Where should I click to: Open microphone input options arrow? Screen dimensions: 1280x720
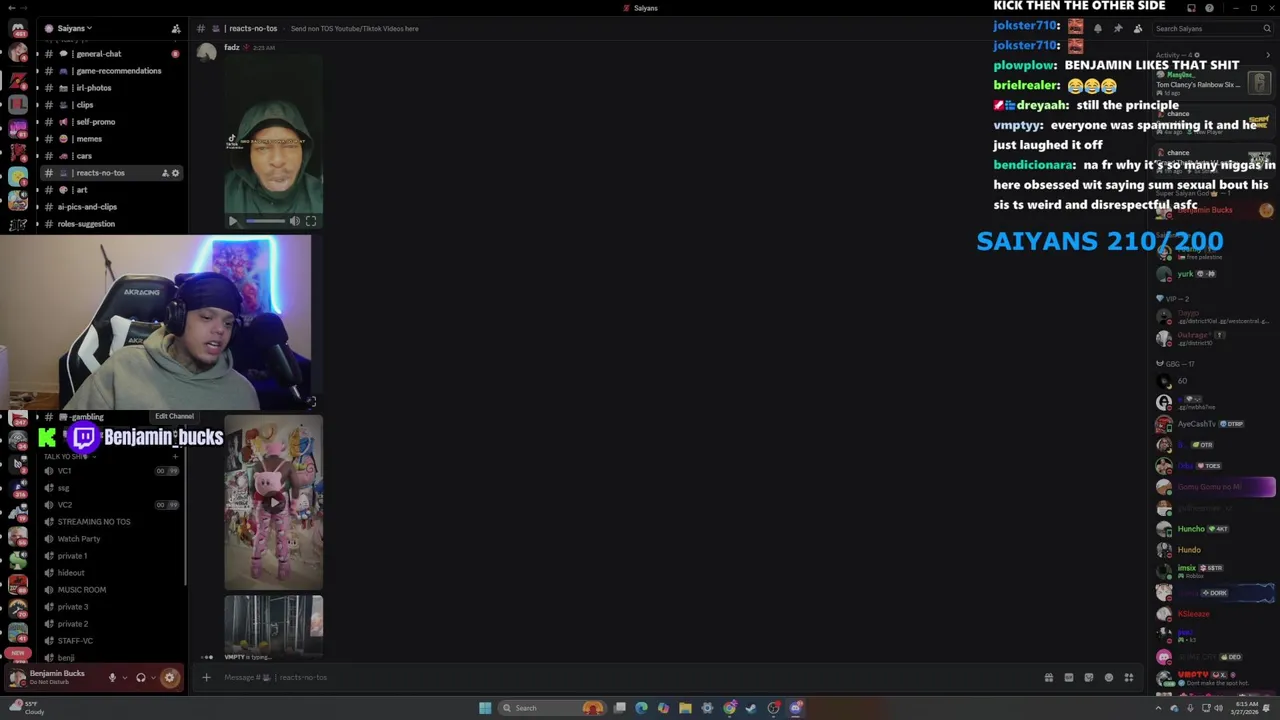[x=124, y=677]
